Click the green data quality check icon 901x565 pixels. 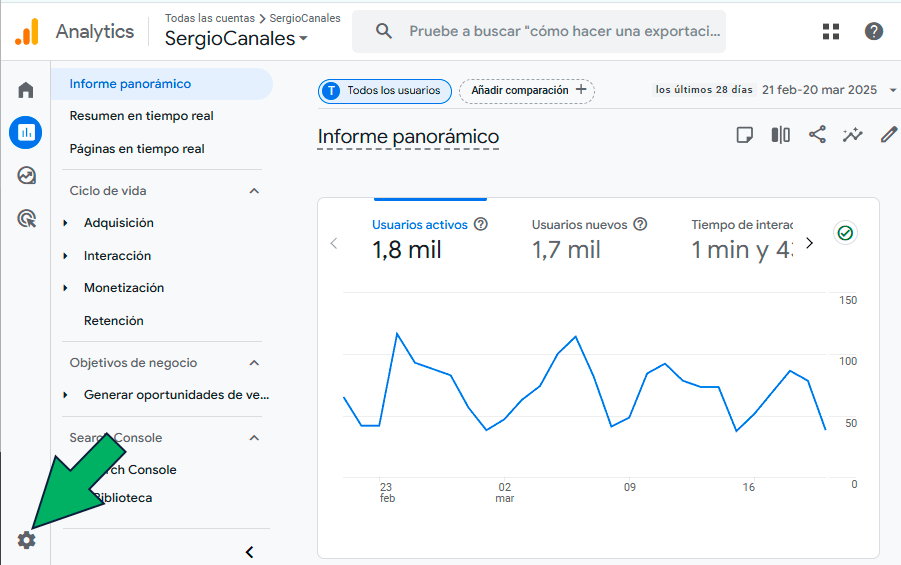pos(846,233)
